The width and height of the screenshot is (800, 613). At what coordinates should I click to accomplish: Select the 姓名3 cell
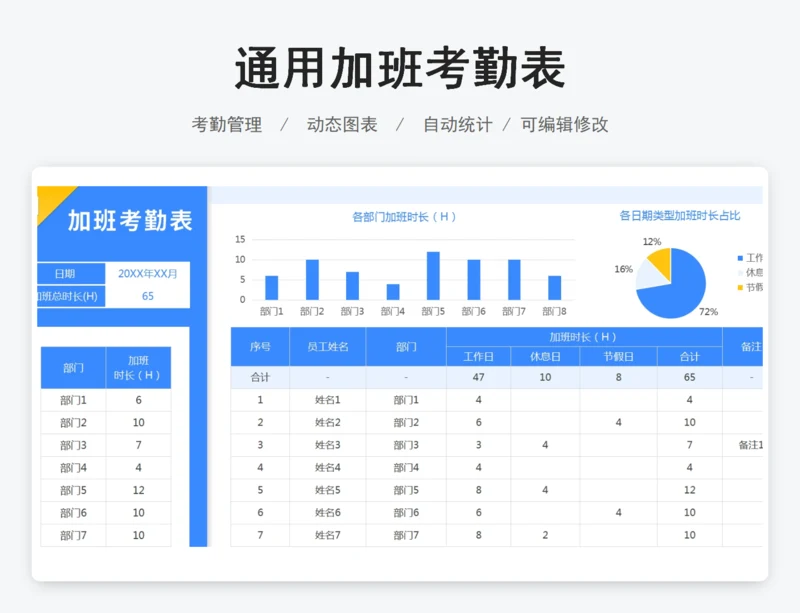pos(328,445)
